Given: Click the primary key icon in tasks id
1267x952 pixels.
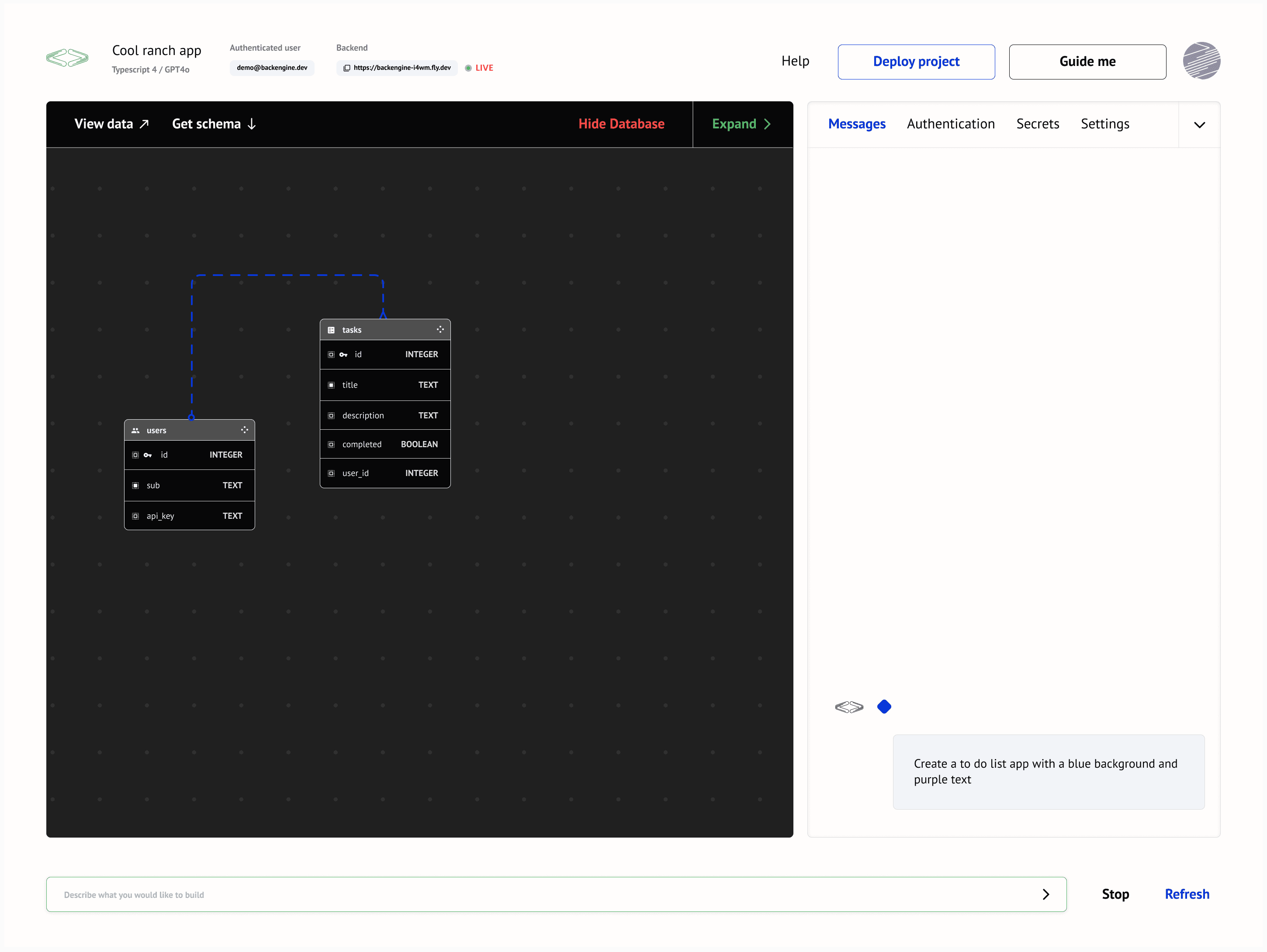Looking at the screenshot, I should click(344, 355).
